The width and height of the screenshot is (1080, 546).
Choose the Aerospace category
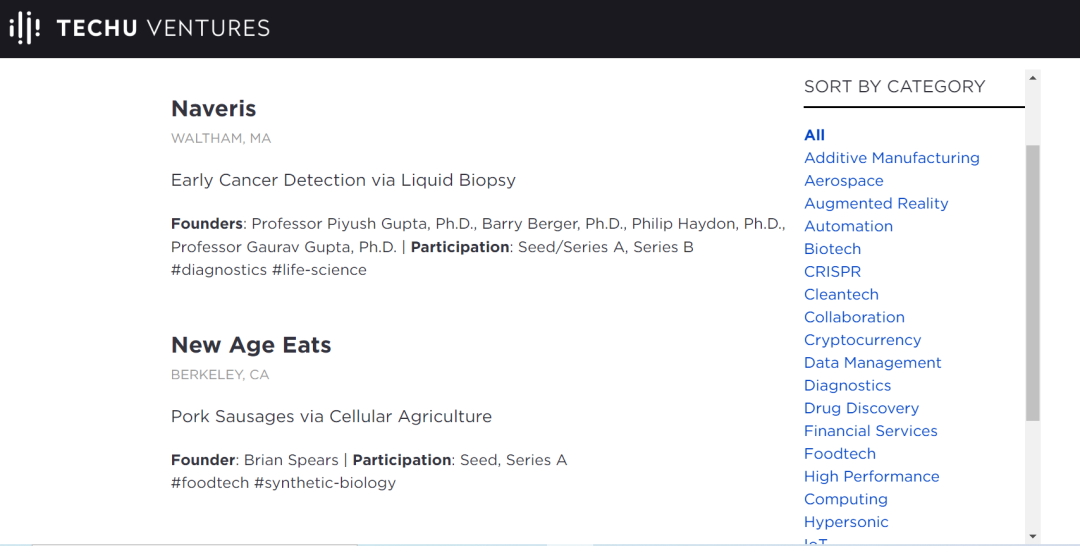tap(844, 181)
